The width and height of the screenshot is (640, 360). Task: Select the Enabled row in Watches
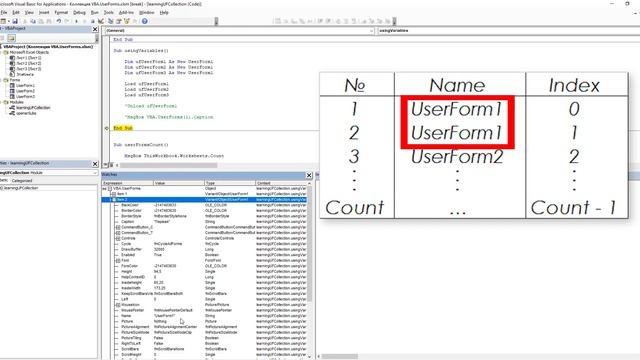point(204,255)
